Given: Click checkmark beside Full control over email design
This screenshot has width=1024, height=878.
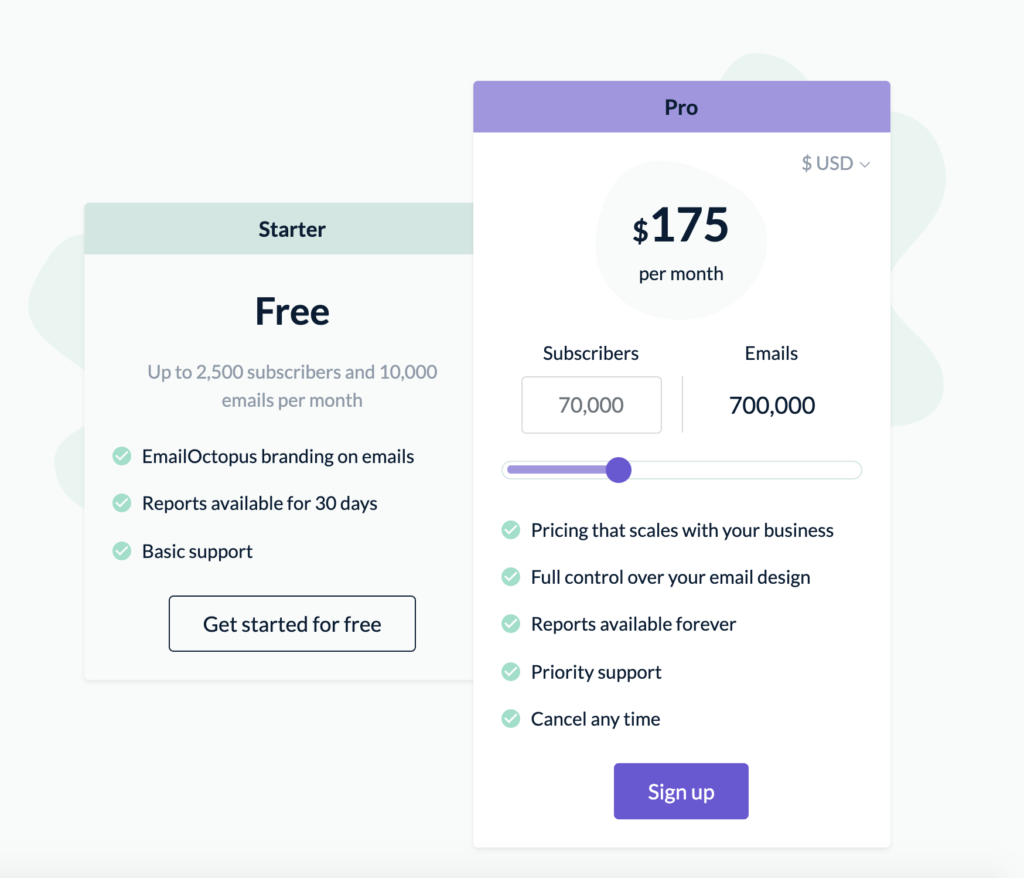Looking at the screenshot, I should 511,577.
